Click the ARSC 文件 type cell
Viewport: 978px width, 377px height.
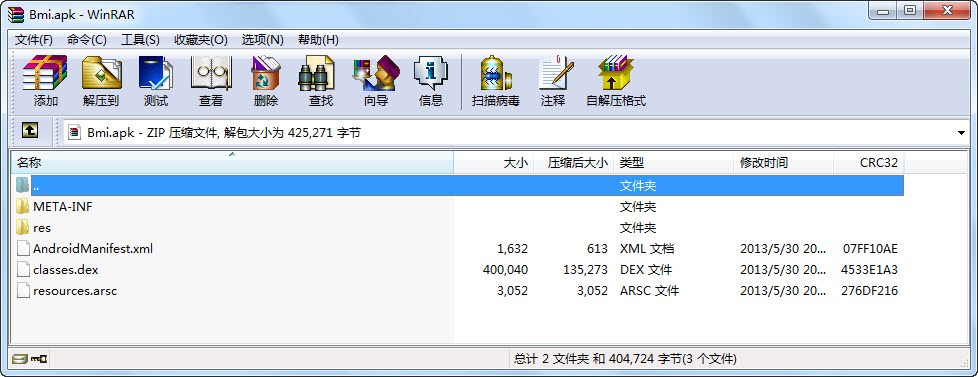pyautogui.click(x=649, y=291)
